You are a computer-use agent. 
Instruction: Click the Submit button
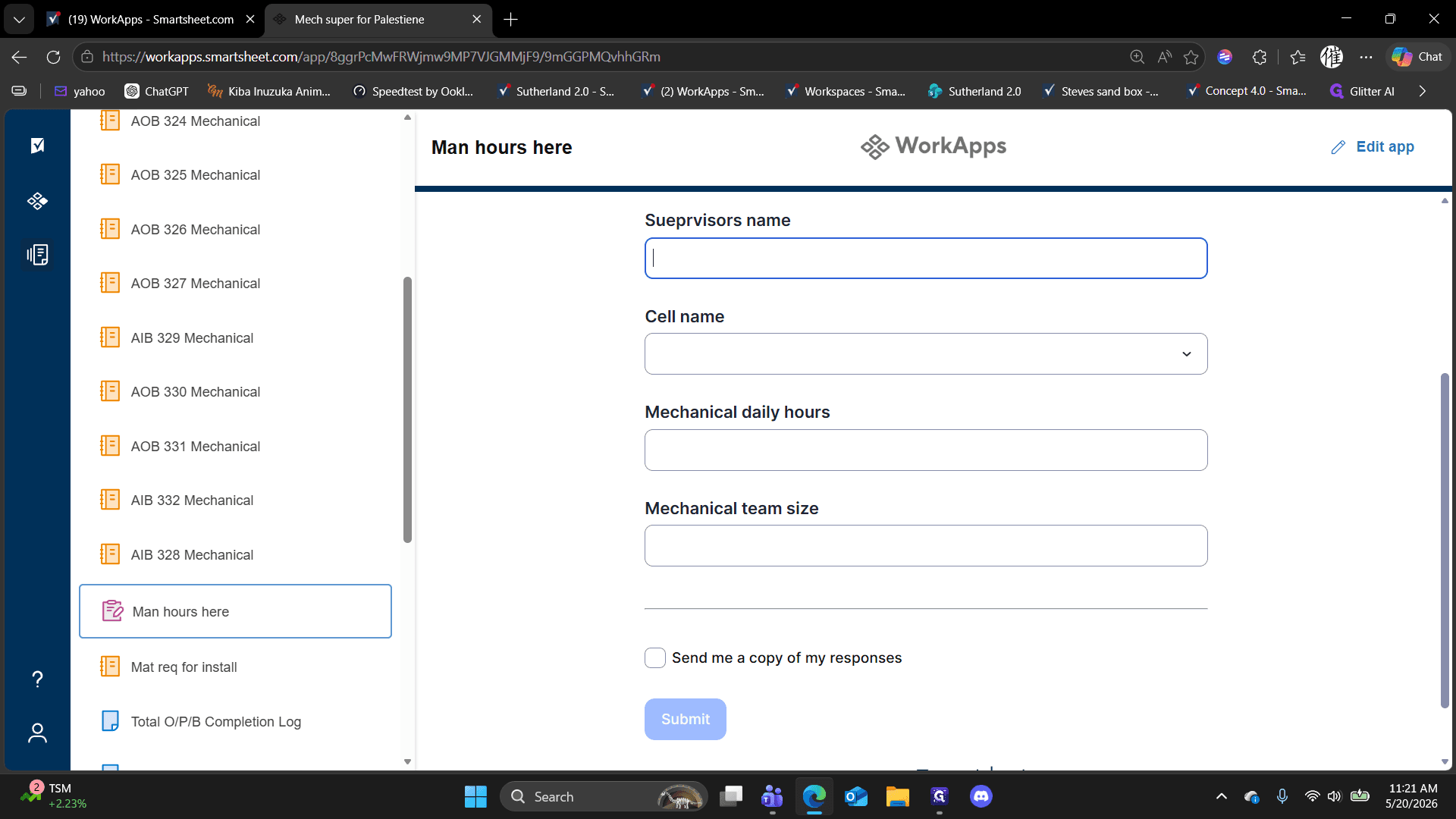[x=686, y=719]
